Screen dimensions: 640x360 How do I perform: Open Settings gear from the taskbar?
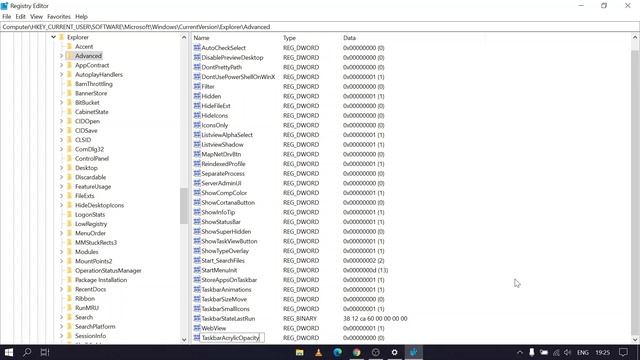click(394, 352)
